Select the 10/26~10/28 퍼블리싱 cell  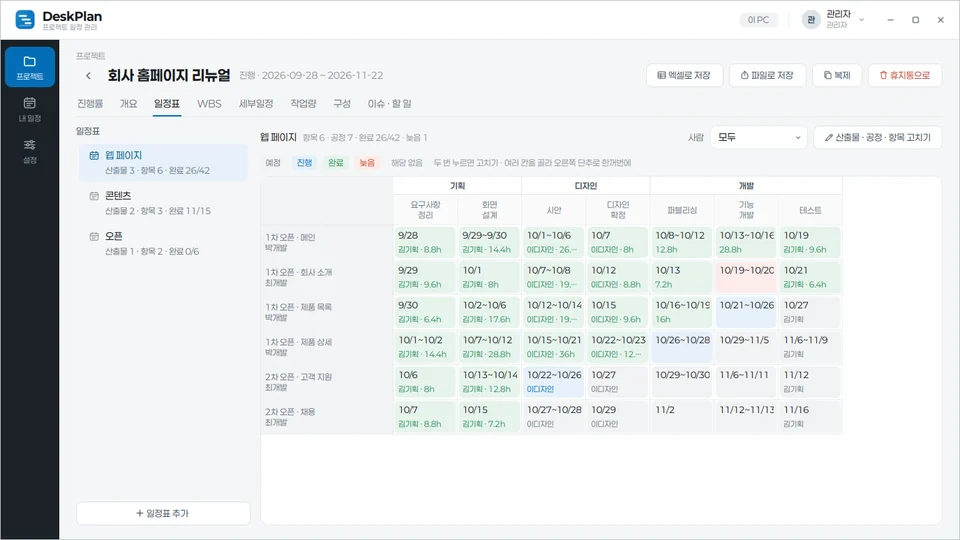tap(682, 347)
